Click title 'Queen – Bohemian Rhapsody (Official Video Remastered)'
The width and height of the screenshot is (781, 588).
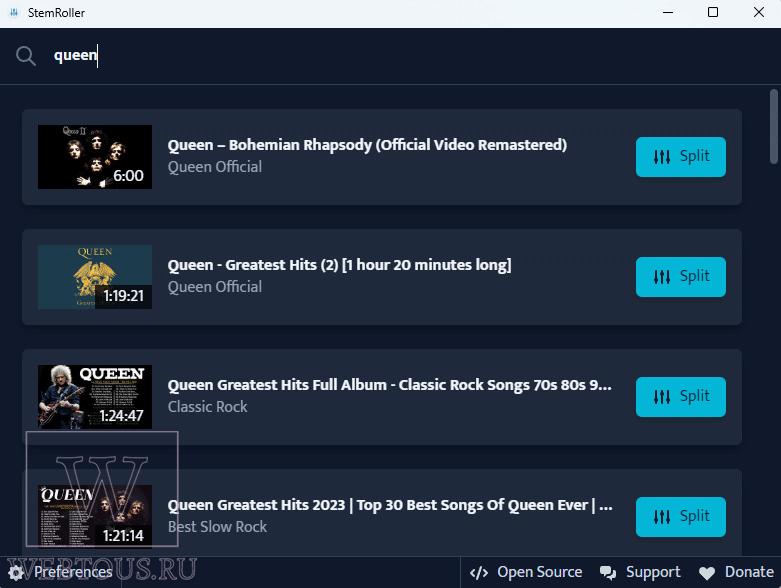pos(367,145)
